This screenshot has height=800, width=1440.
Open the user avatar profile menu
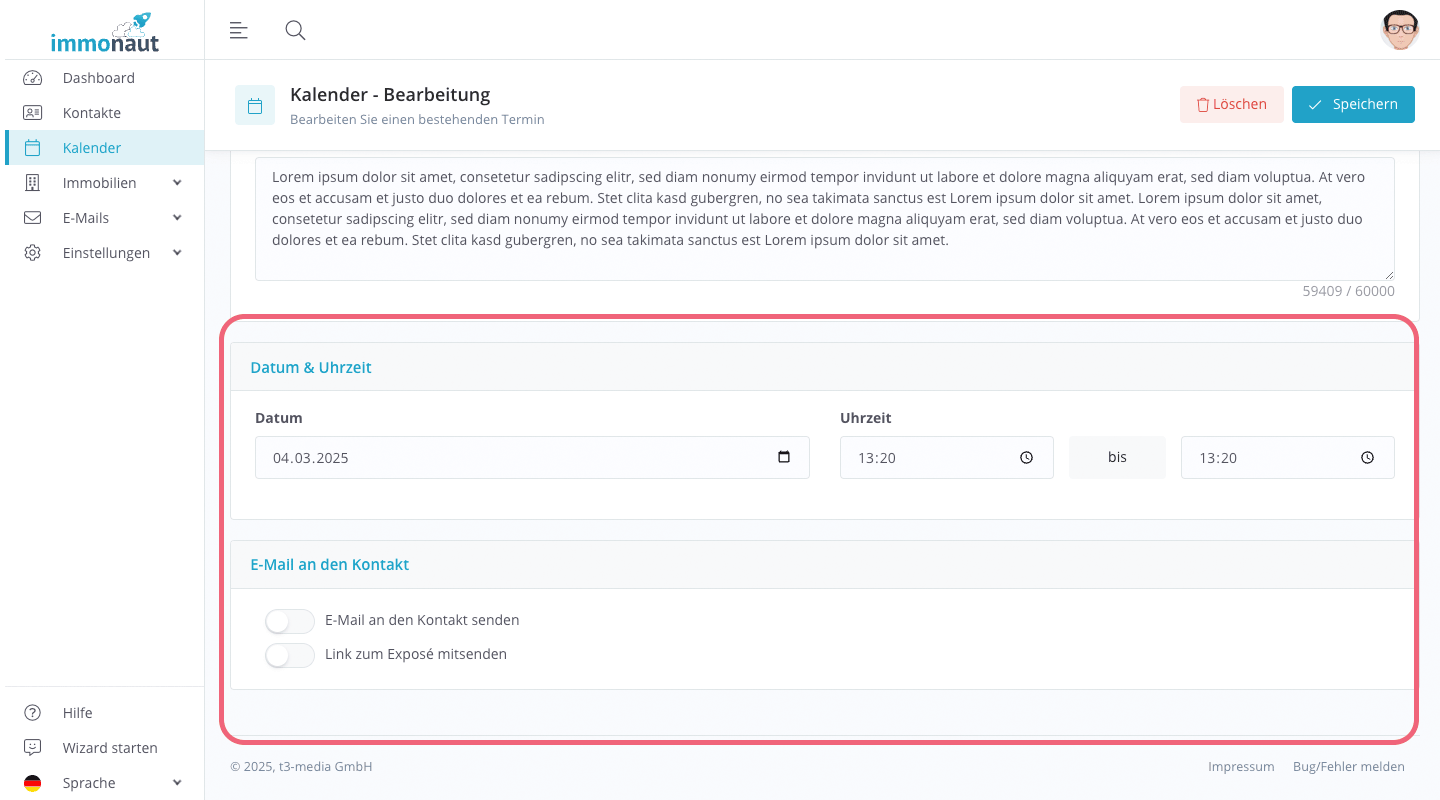[x=1399, y=30]
